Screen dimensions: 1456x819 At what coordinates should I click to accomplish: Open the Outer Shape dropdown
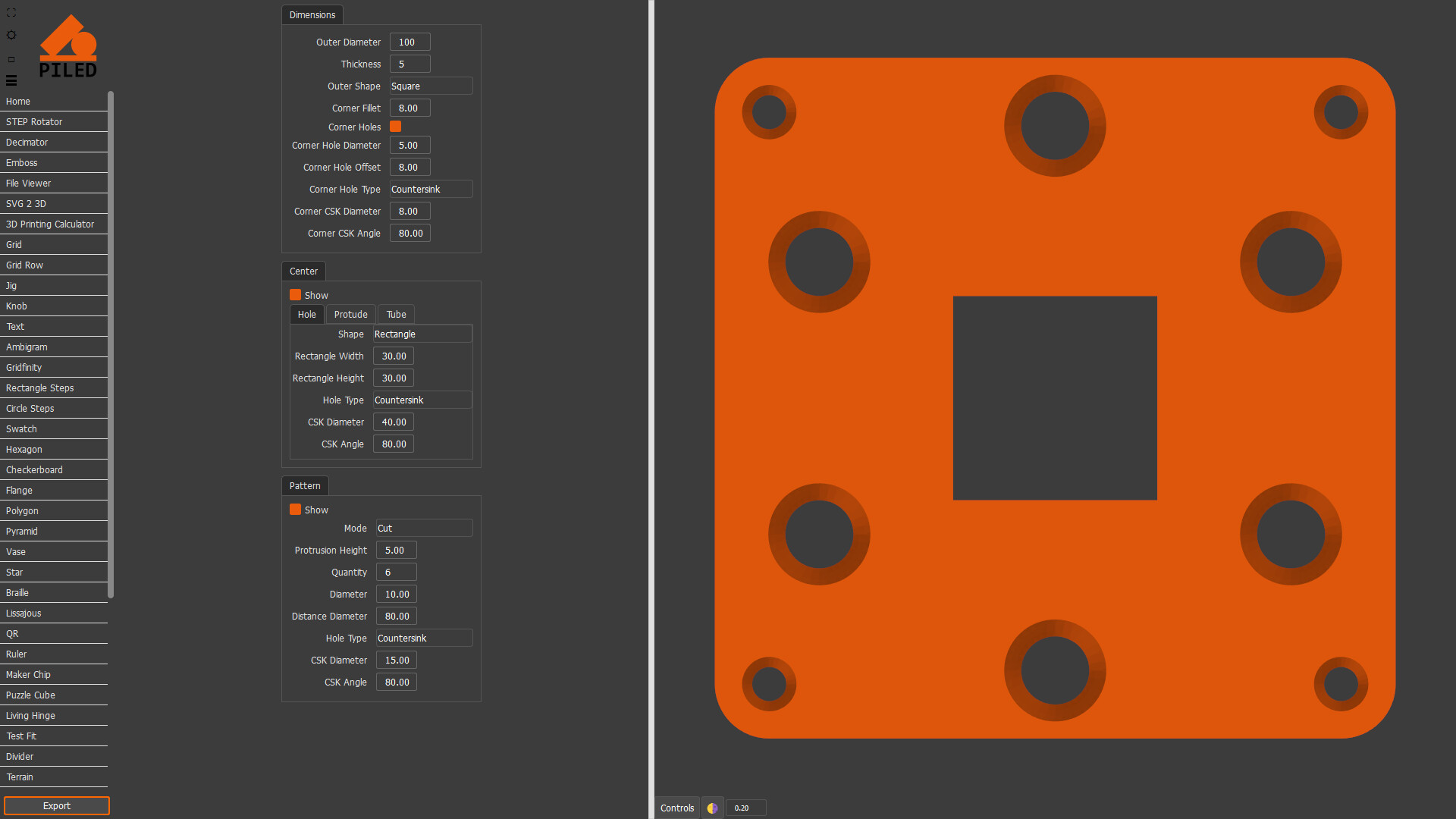coord(431,86)
